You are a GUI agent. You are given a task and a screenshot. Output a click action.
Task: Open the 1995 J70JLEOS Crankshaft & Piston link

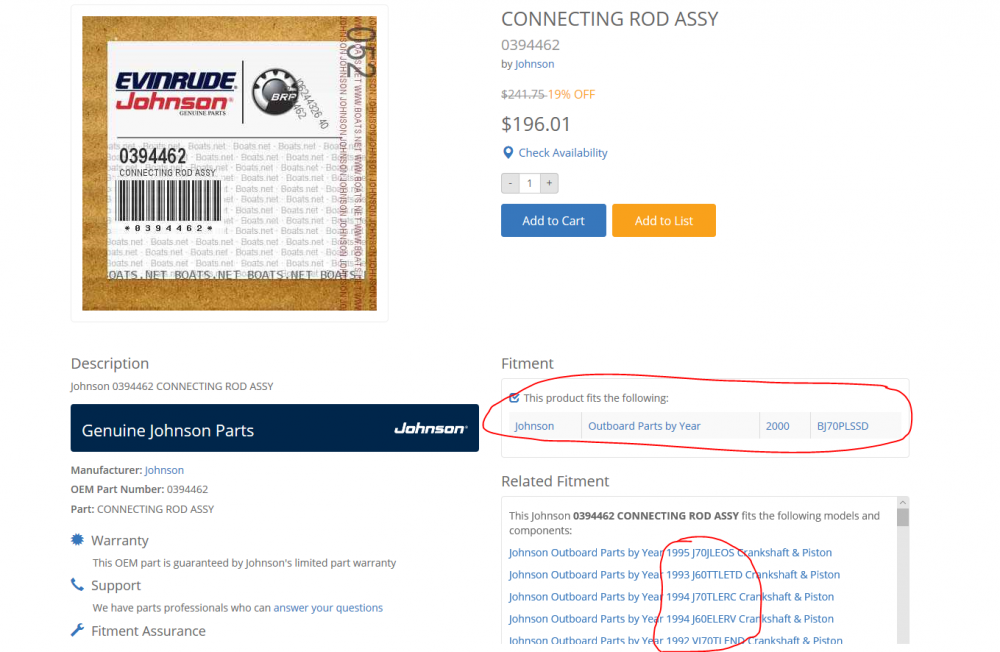[670, 552]
